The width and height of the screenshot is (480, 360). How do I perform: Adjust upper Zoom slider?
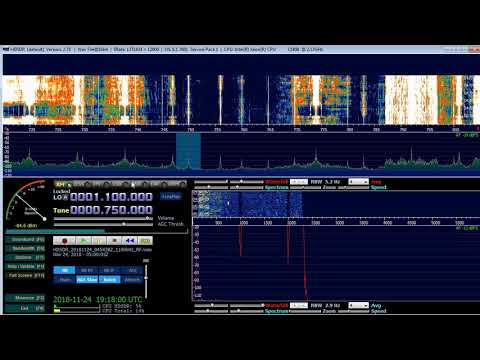(305, 188)
